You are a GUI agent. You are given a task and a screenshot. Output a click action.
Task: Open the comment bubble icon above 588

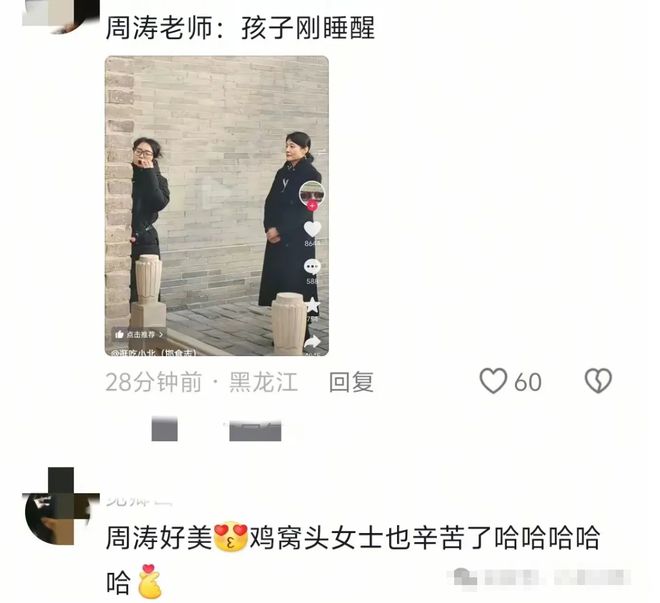point(312,267)
